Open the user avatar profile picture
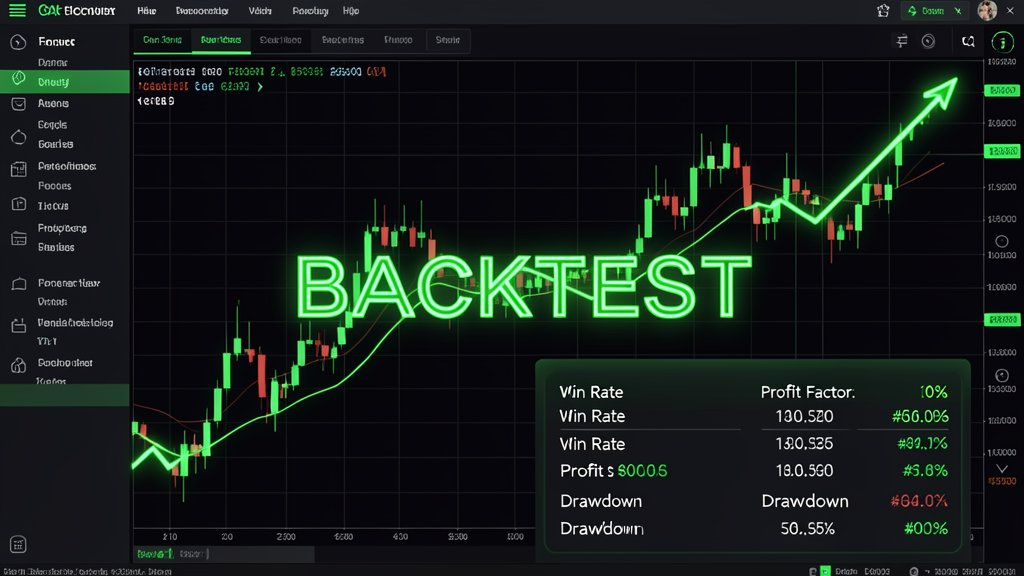Screen dimensions: 1024x576 click(987, 10)
